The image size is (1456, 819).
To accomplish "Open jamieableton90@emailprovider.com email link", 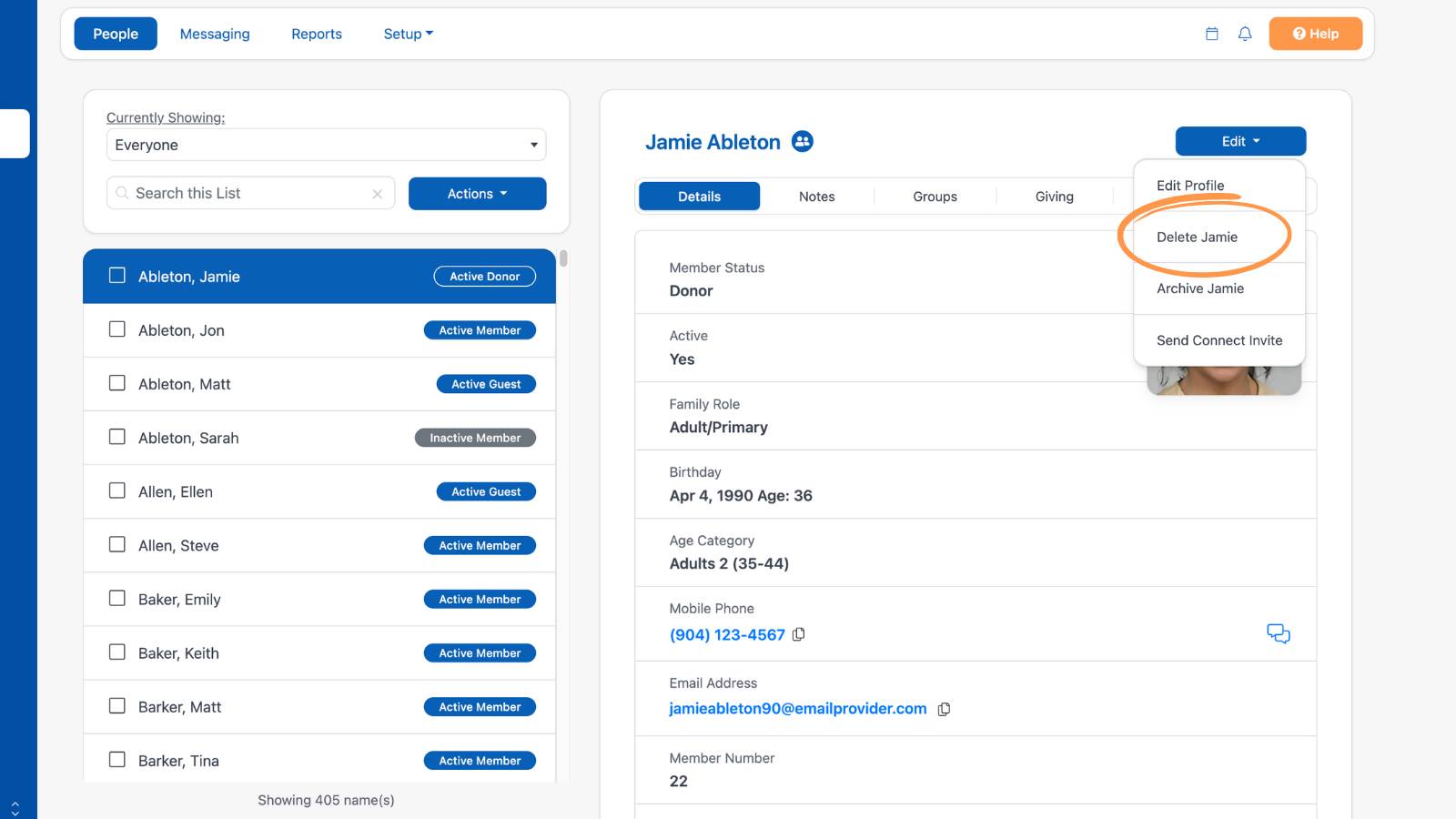I will (798, 709).
